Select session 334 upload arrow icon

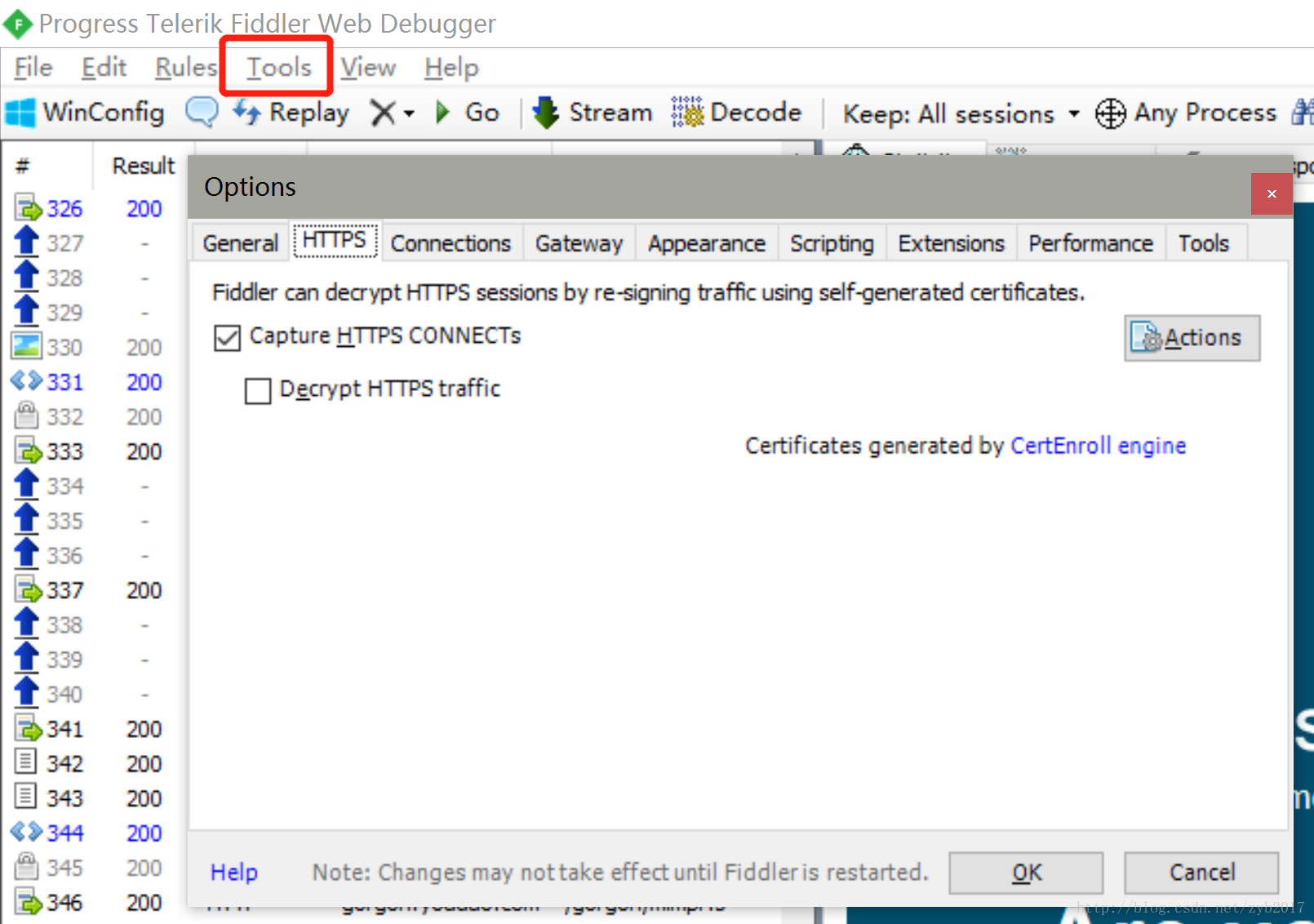click(27, 485)
